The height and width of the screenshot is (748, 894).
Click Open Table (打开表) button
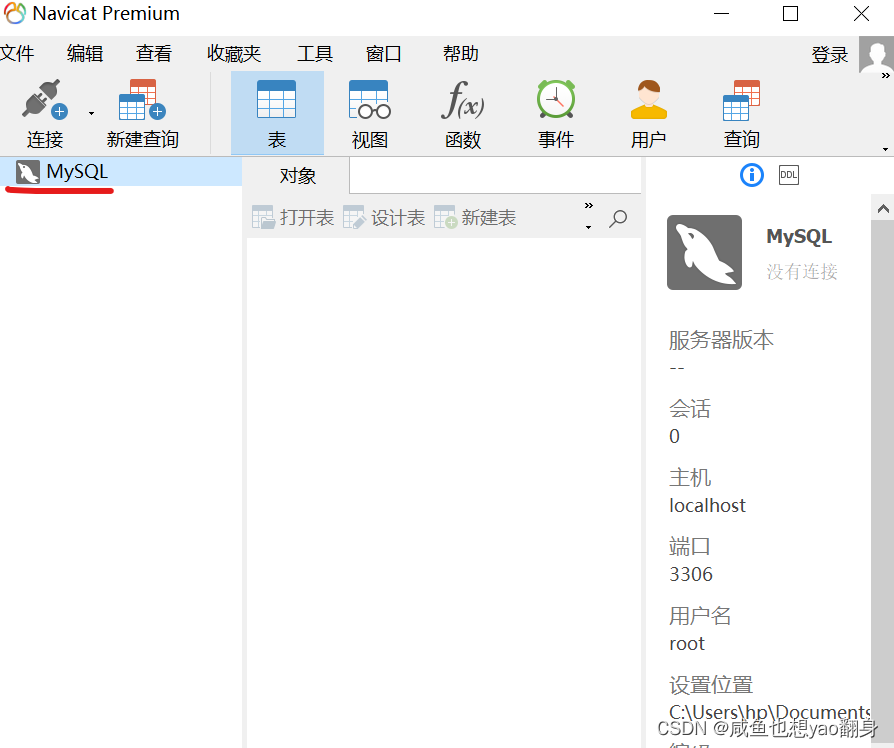click(293, 217)
